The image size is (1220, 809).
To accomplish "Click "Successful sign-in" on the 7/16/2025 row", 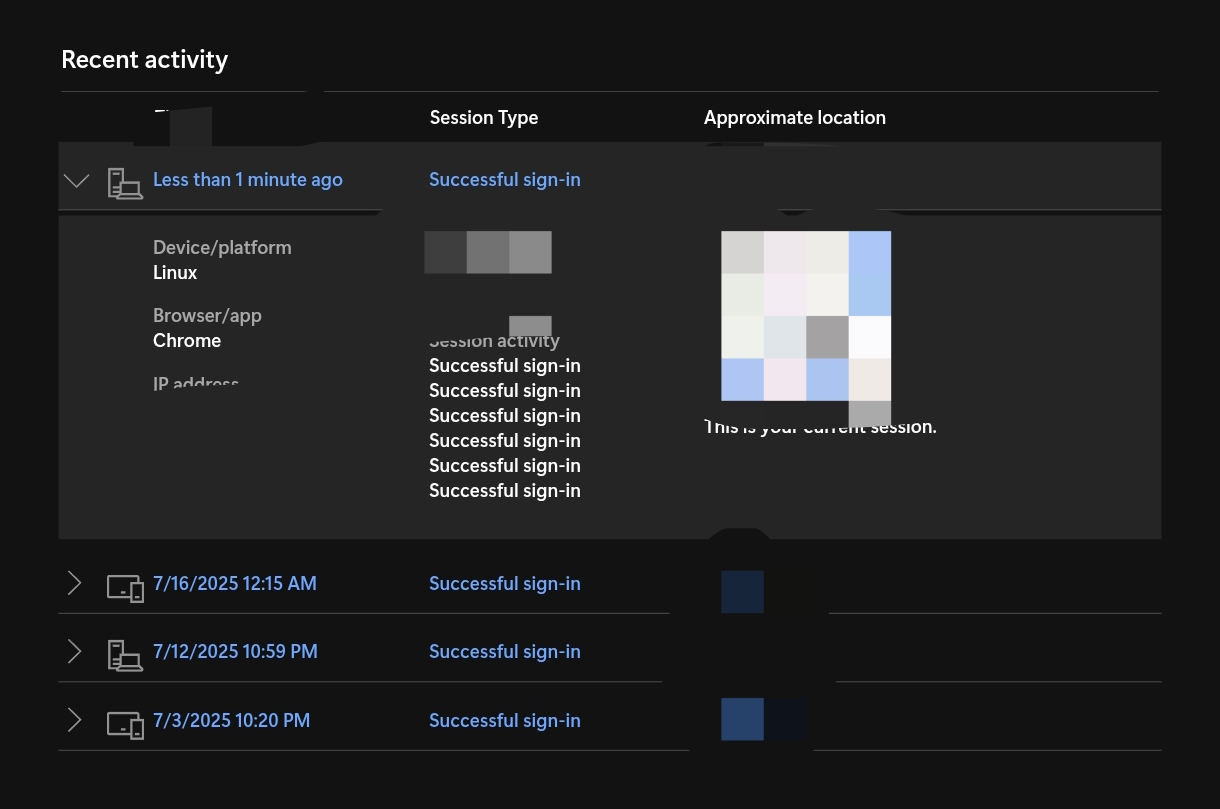I will click(x=504, y=583).
